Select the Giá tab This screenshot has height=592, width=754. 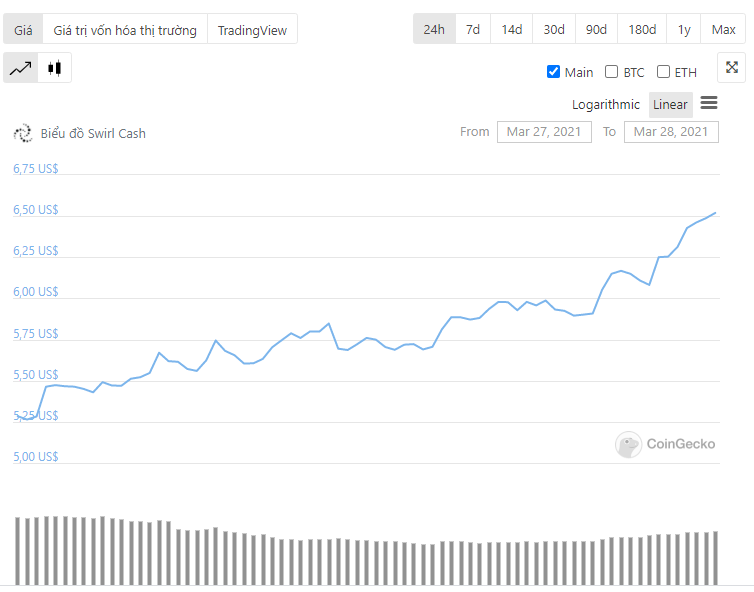23,30
